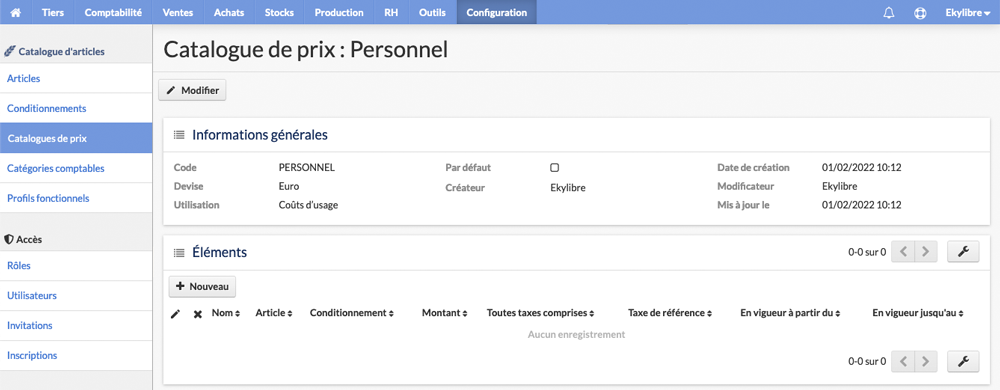Click the delete cross column icon
Screen dimensions: 1000x390
[x=198, y=314]
